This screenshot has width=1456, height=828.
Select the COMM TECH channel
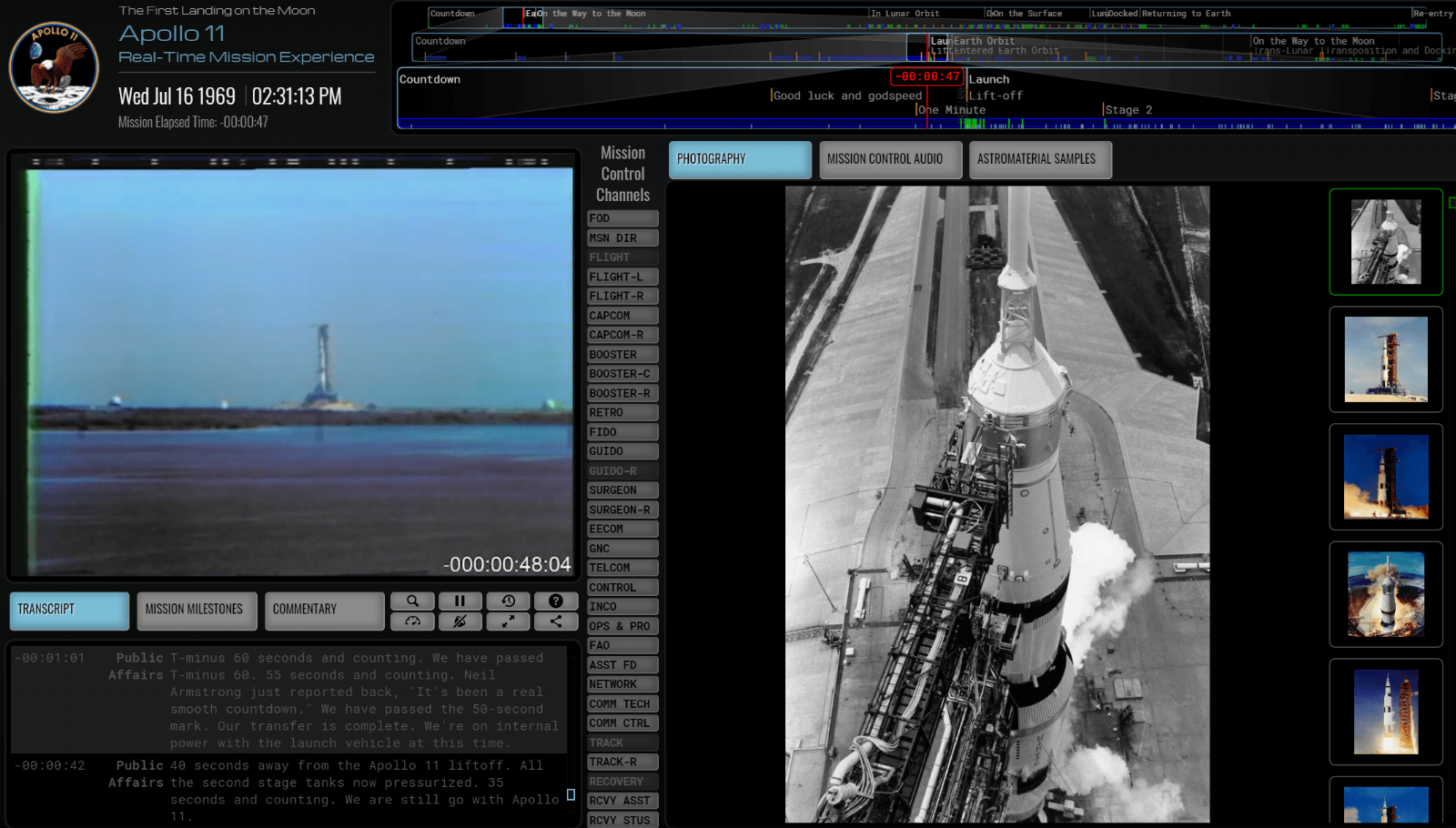tap(622, 704)
